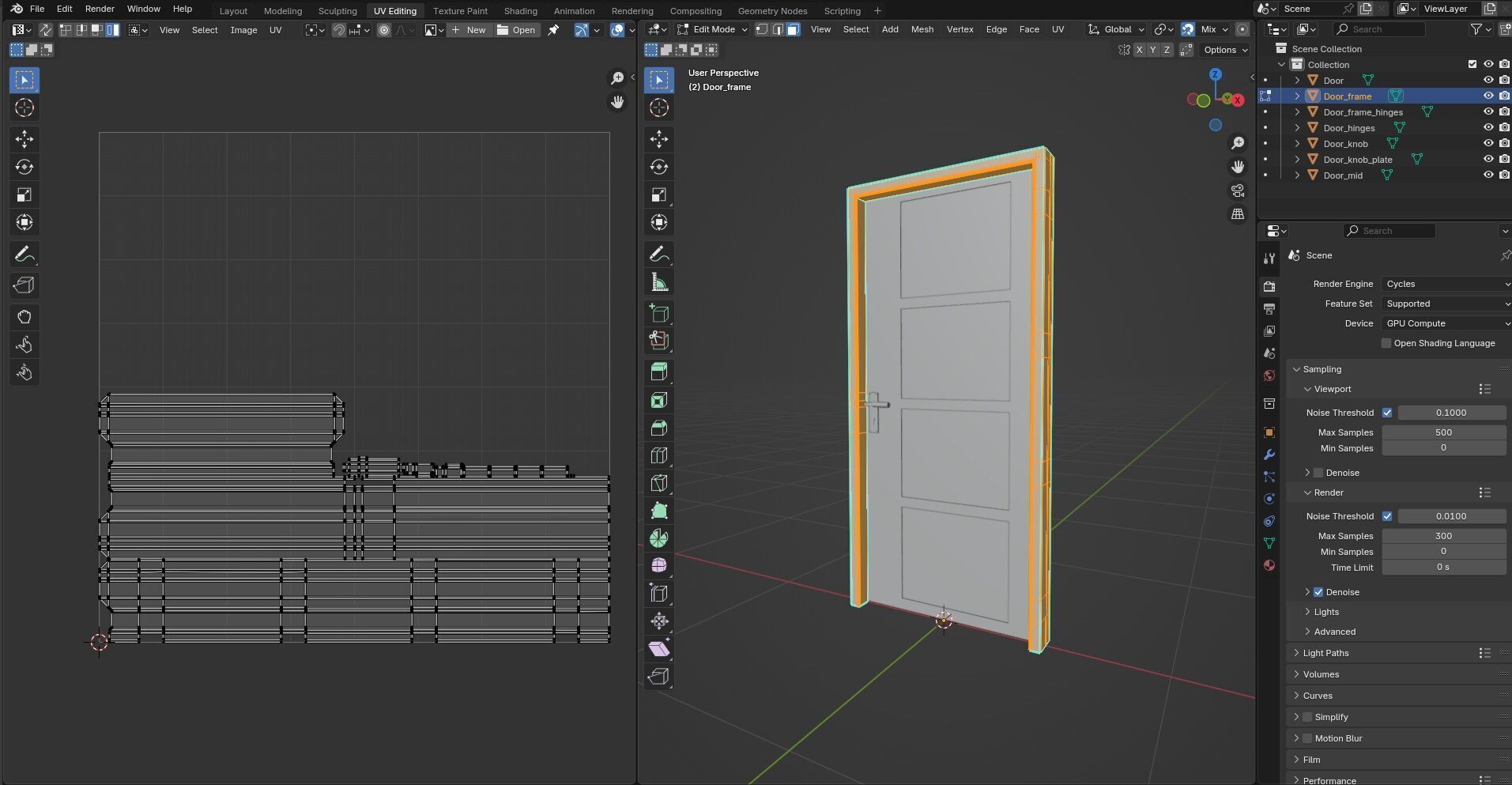Select the Shear tool
The width and height of the screenshot is (1512, 785).
659,649
